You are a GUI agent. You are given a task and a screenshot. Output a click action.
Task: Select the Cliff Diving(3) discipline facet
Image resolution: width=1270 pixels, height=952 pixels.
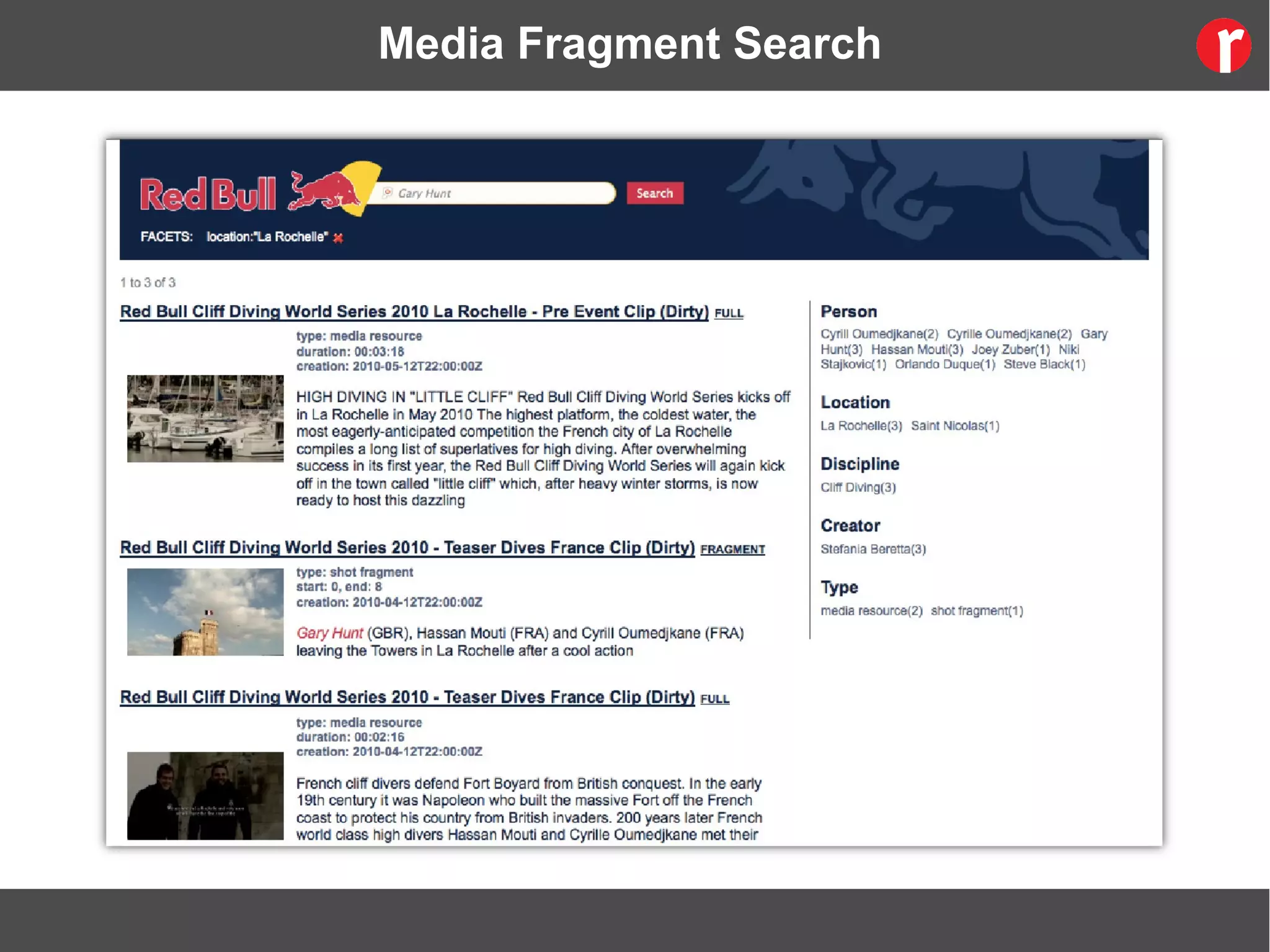pos(858,487)
